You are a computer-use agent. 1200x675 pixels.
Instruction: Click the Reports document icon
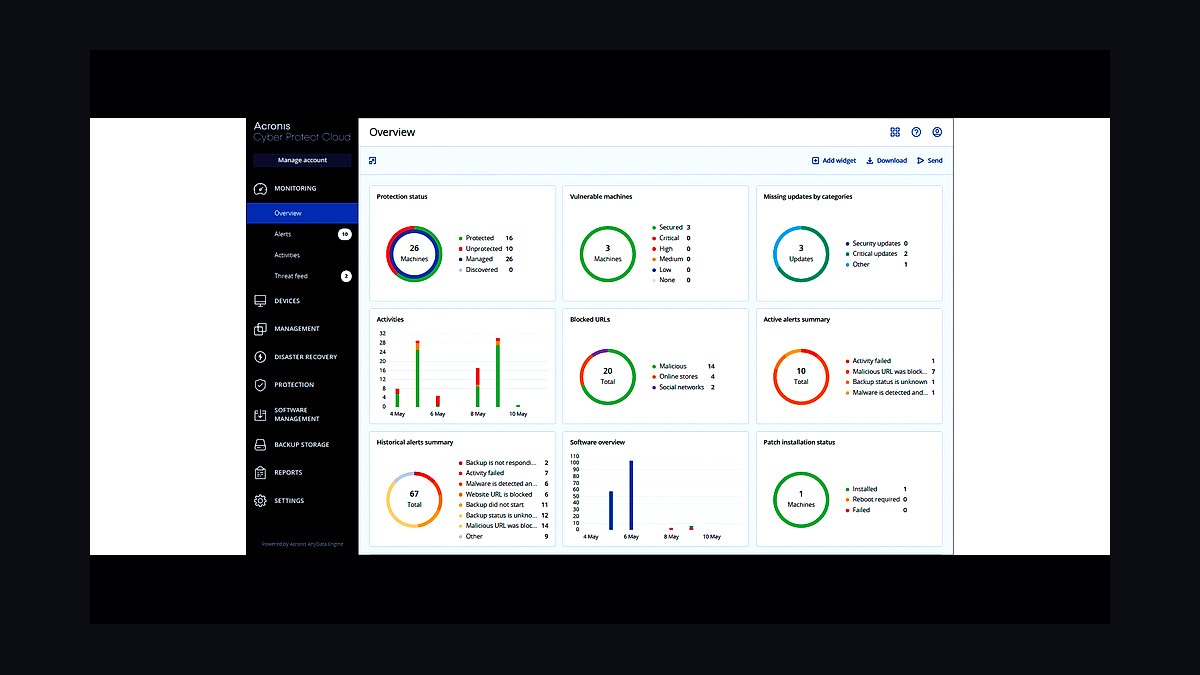pos(260,473)
